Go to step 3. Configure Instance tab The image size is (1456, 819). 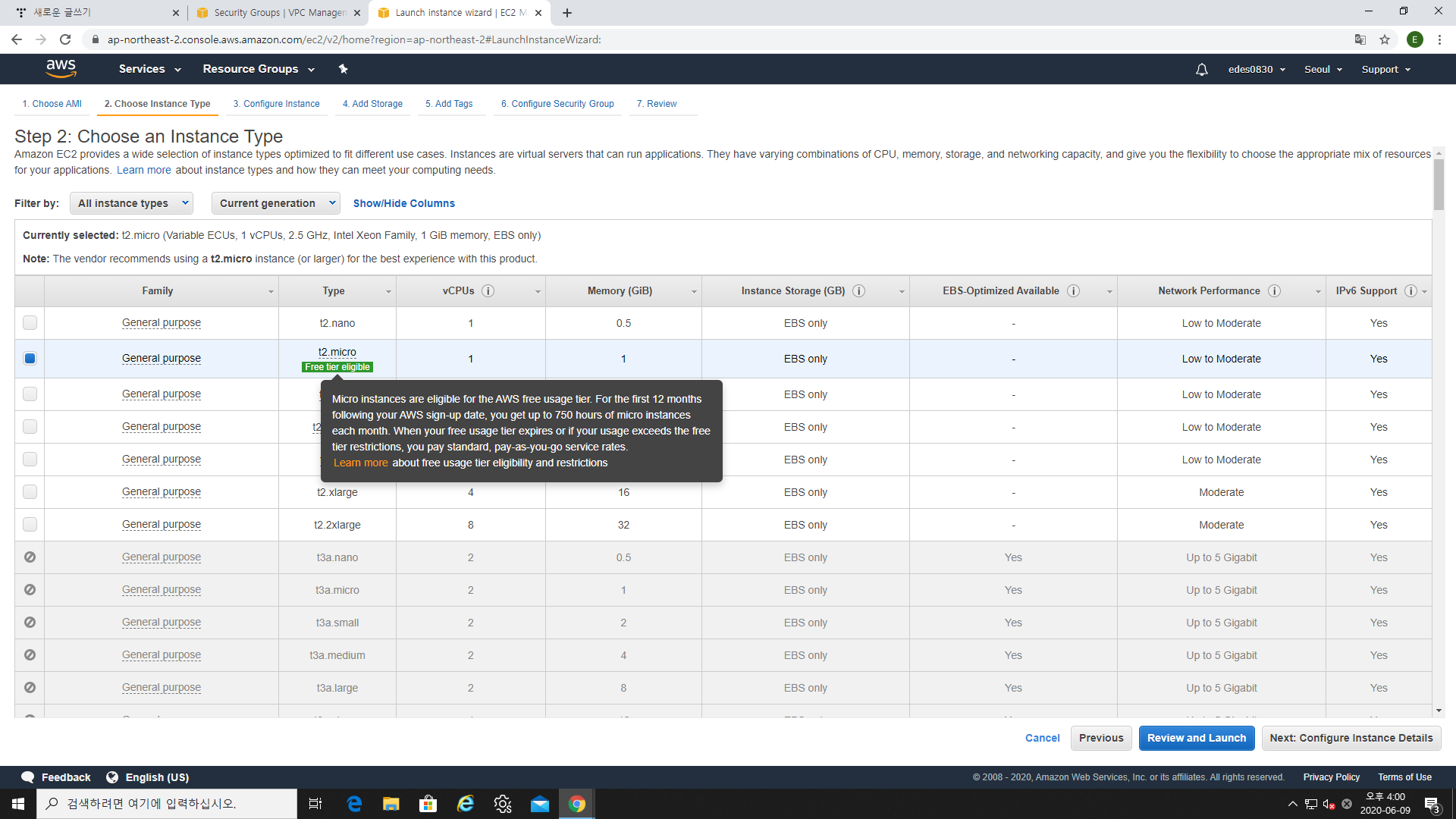(276, 104)
